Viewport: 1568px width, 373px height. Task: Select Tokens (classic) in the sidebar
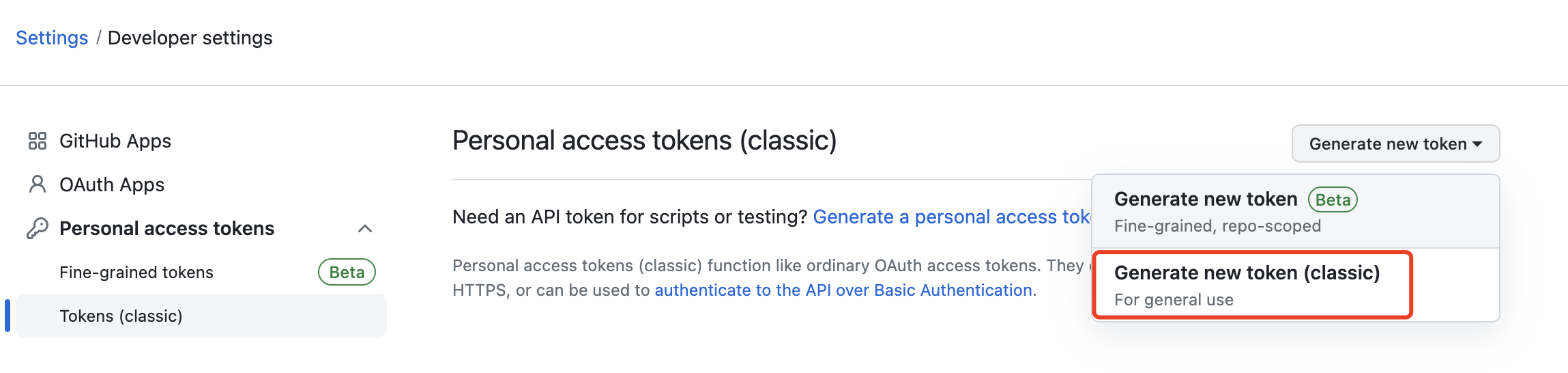click(x=121, y=316)
